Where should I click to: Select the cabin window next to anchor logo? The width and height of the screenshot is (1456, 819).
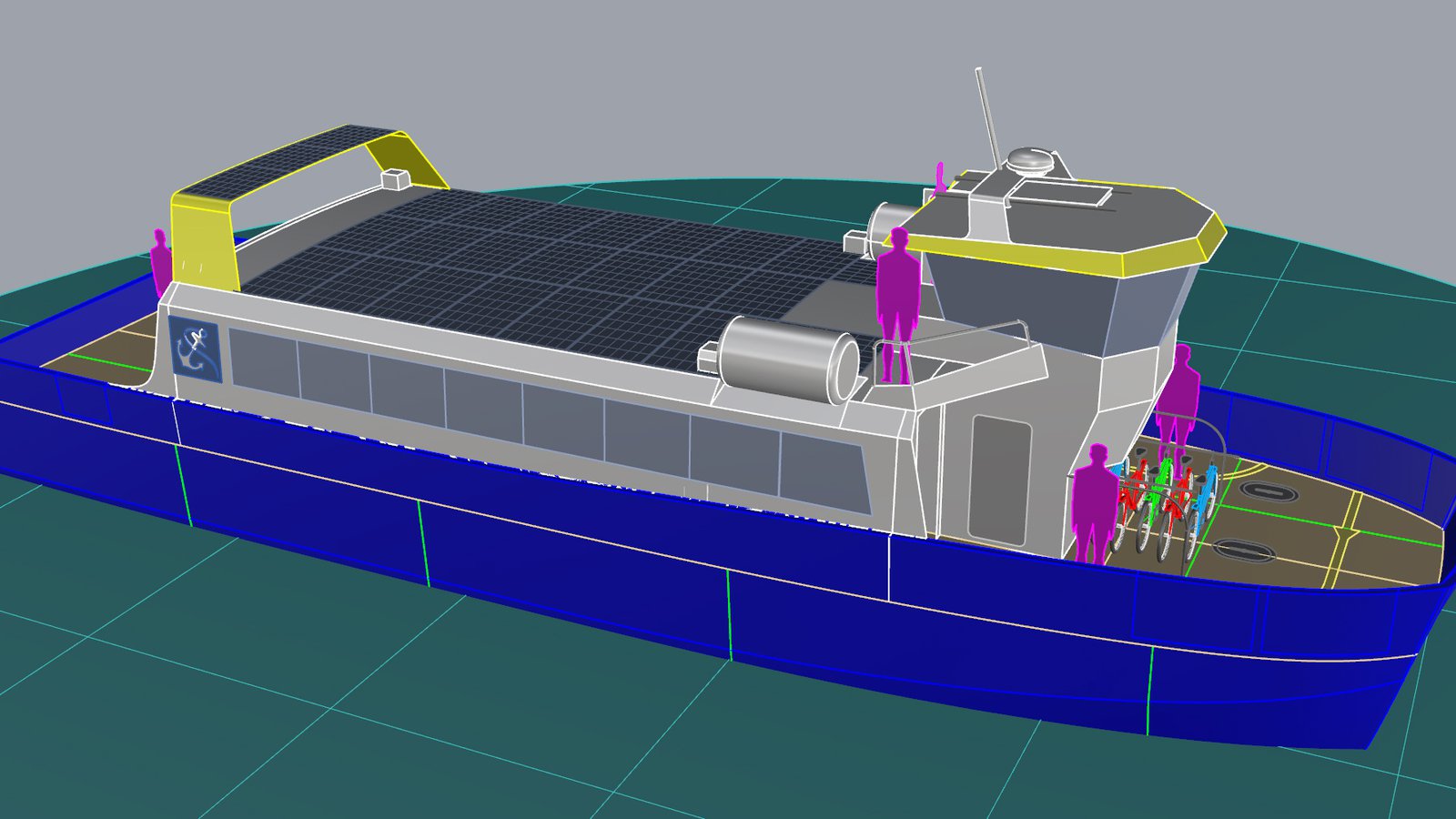tap(264, 363)
